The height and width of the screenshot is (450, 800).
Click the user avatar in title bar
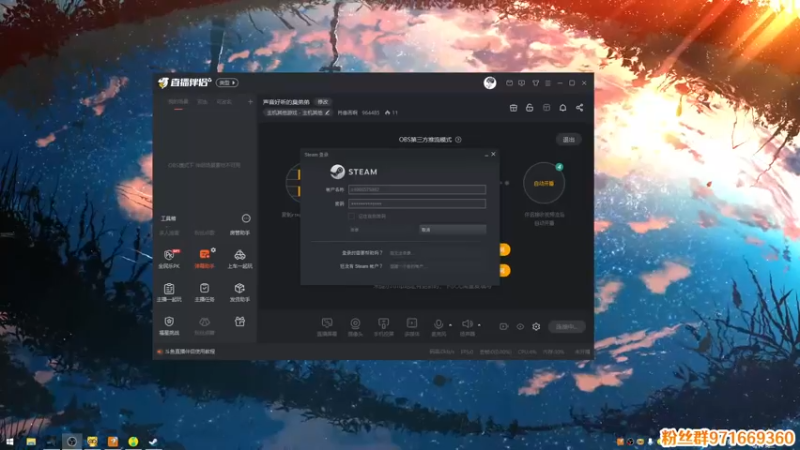490,83
